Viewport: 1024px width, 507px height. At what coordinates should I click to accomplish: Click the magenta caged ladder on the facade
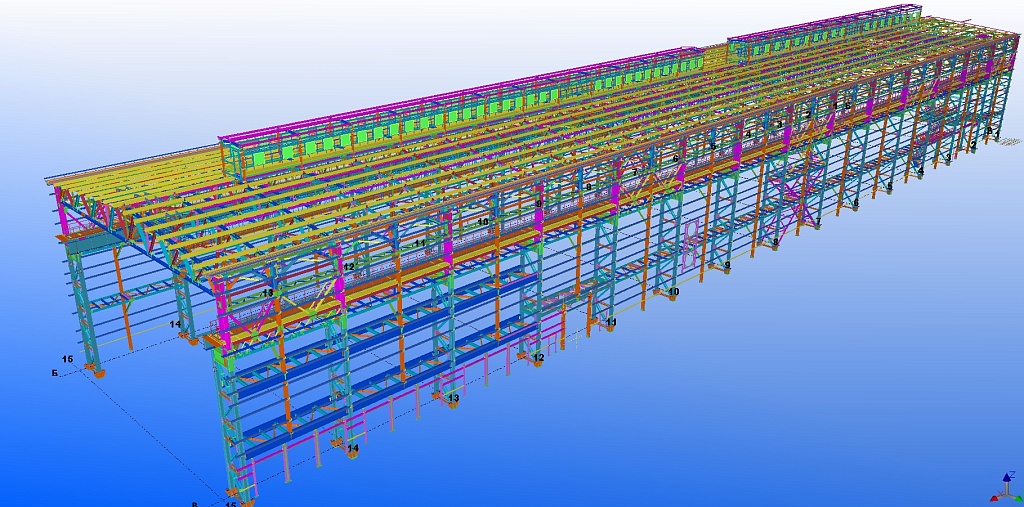tap(691, 245)
